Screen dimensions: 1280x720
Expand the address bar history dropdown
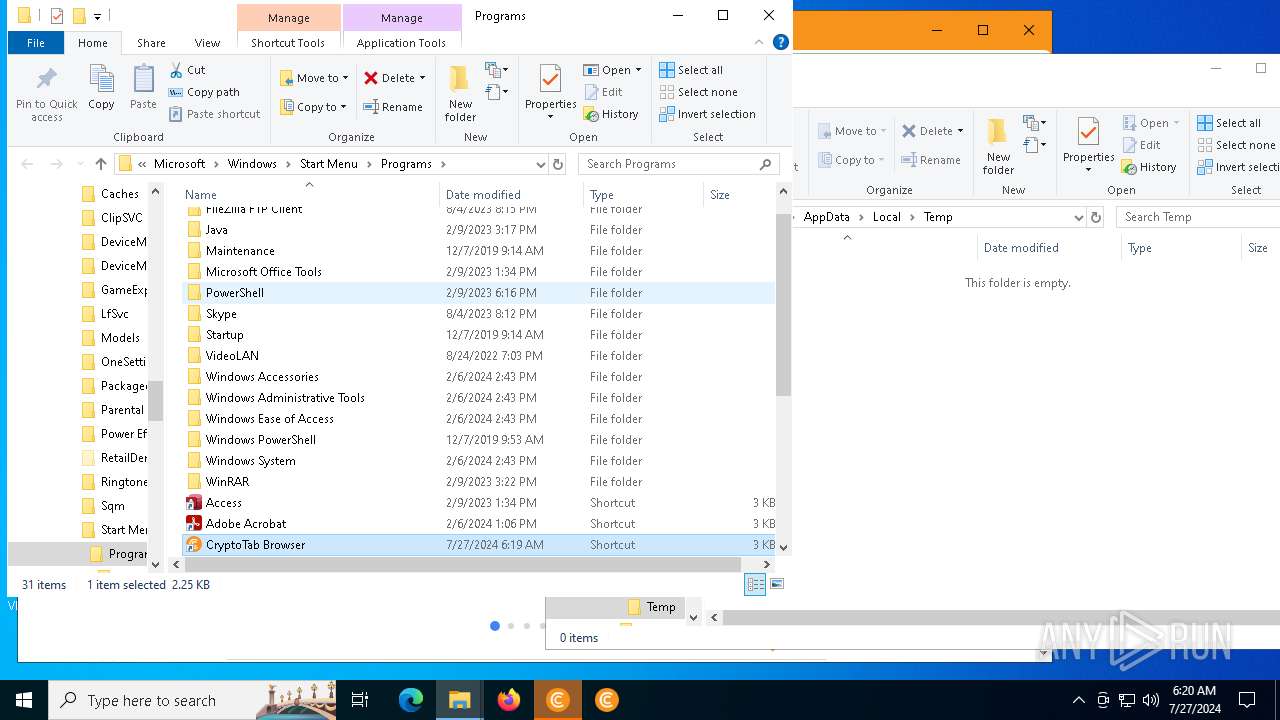(540, 164)
